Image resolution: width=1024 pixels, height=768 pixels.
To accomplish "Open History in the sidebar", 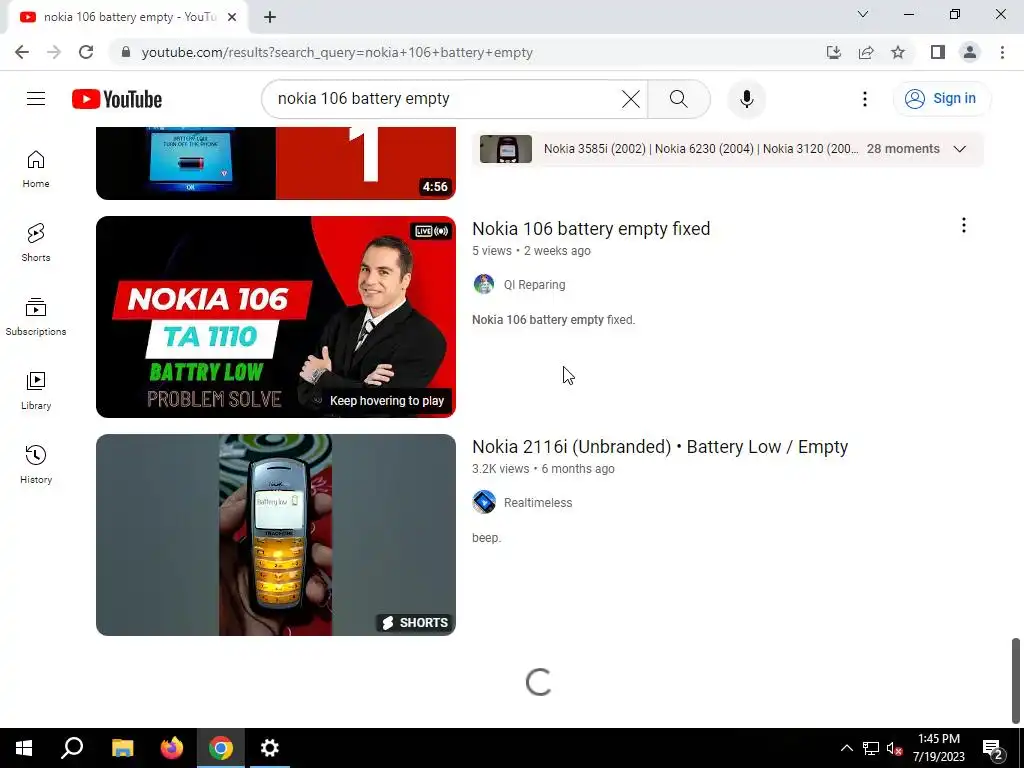I will [x=36, y=464].
